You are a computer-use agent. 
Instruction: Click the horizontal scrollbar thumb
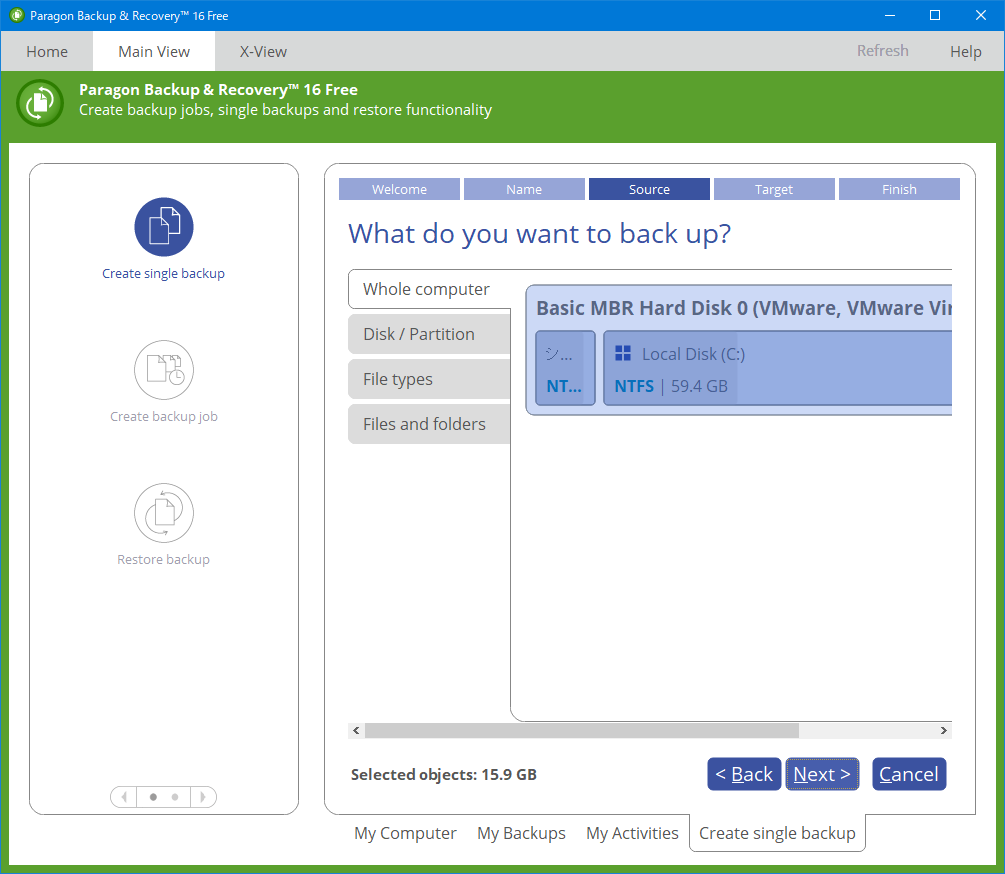click(x=582, y=730)
